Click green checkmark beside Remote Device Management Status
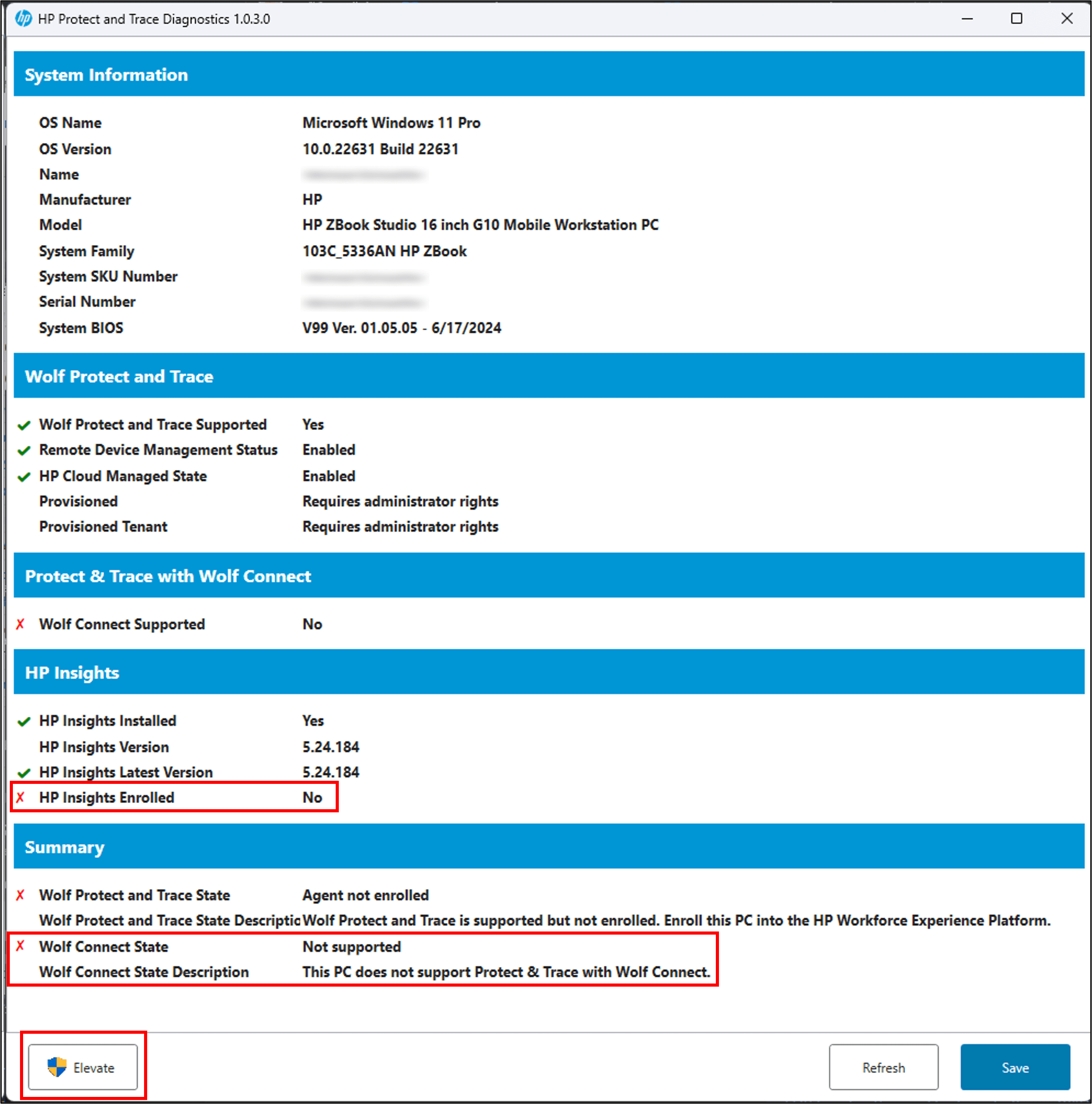1092x1104 pixels. [x=24, y=451]
